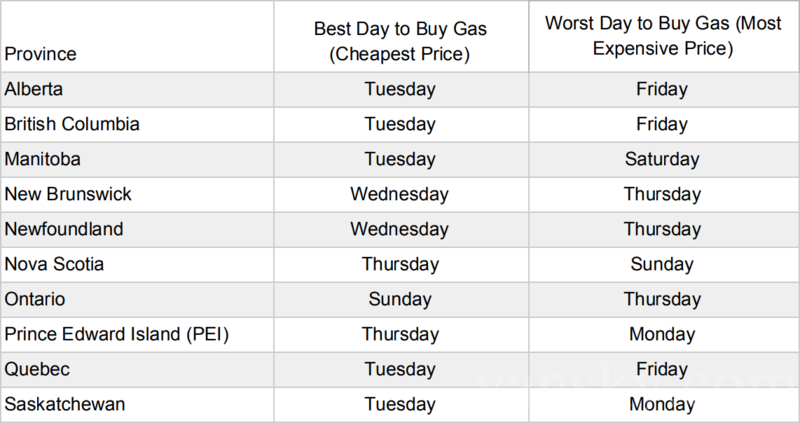
Task: Select the Alberta province cell
Action: (x=34, y=89)
